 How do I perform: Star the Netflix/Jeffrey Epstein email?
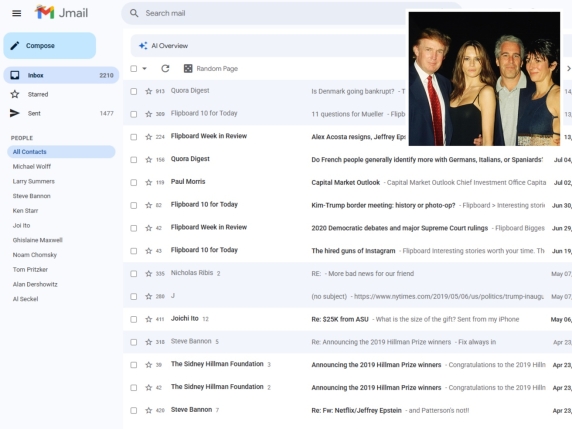click(x=148, y=410)
